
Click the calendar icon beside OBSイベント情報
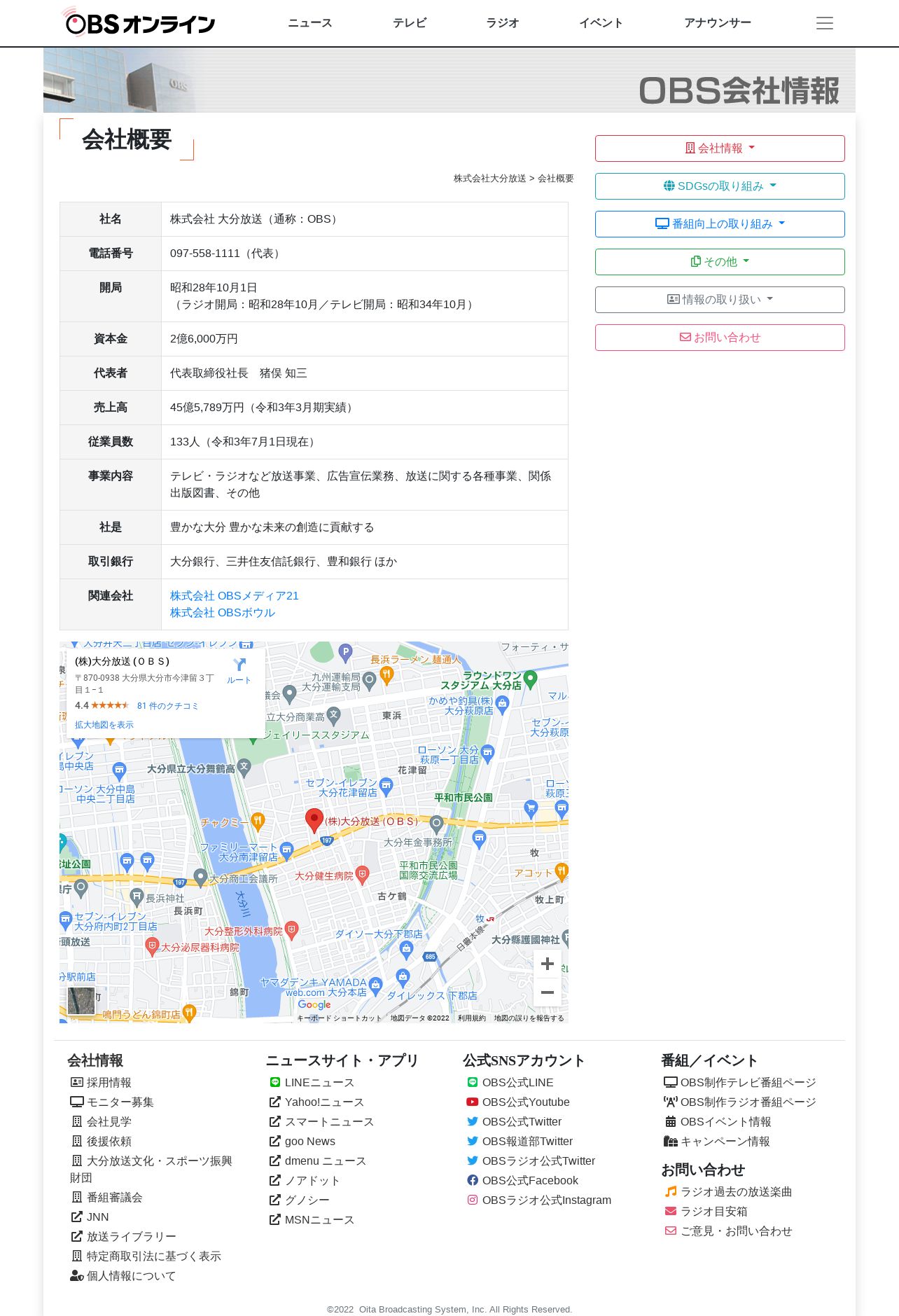(x=671, y=1121)
